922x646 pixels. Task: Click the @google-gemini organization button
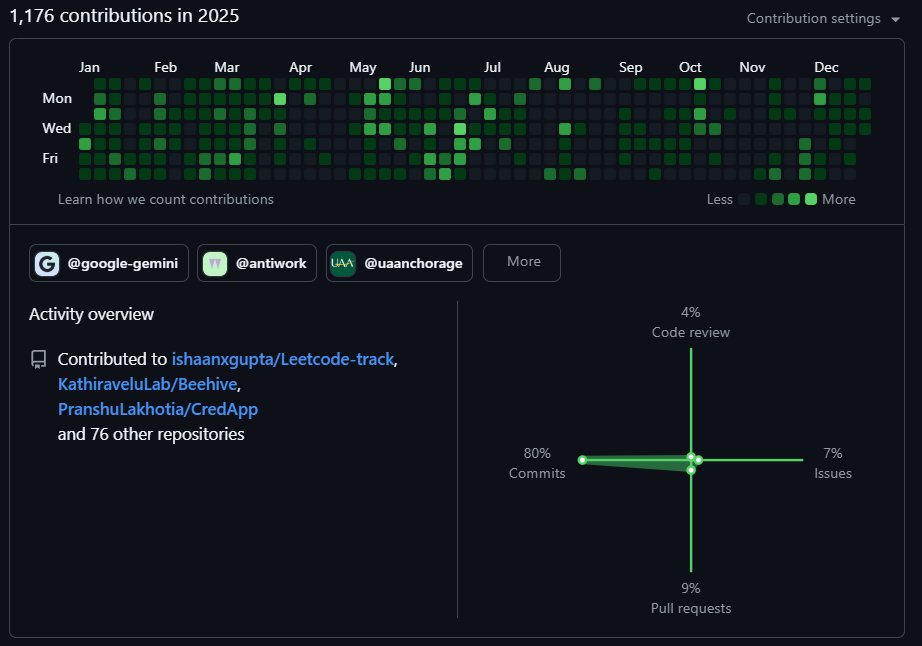pyautogui.click(x=109, y=263)
